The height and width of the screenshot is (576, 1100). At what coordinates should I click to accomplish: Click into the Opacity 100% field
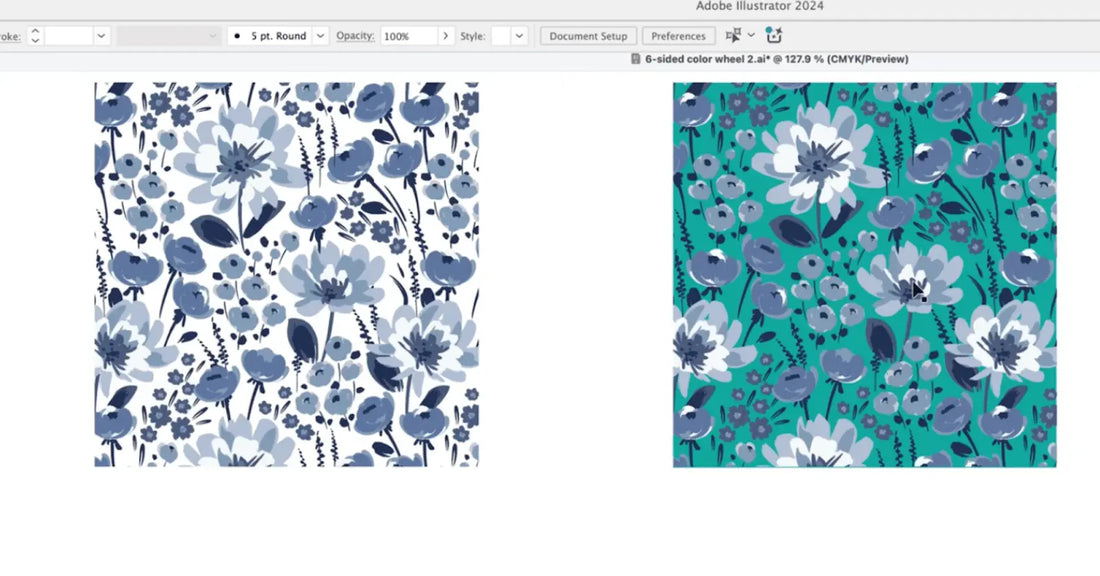coord(408,36)
